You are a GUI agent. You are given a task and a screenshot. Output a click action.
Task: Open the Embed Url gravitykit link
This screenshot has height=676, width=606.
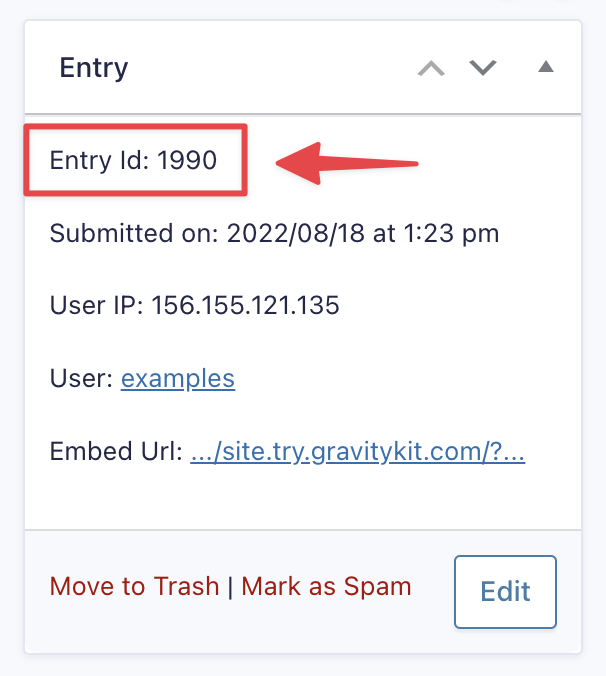coord(357,452)
